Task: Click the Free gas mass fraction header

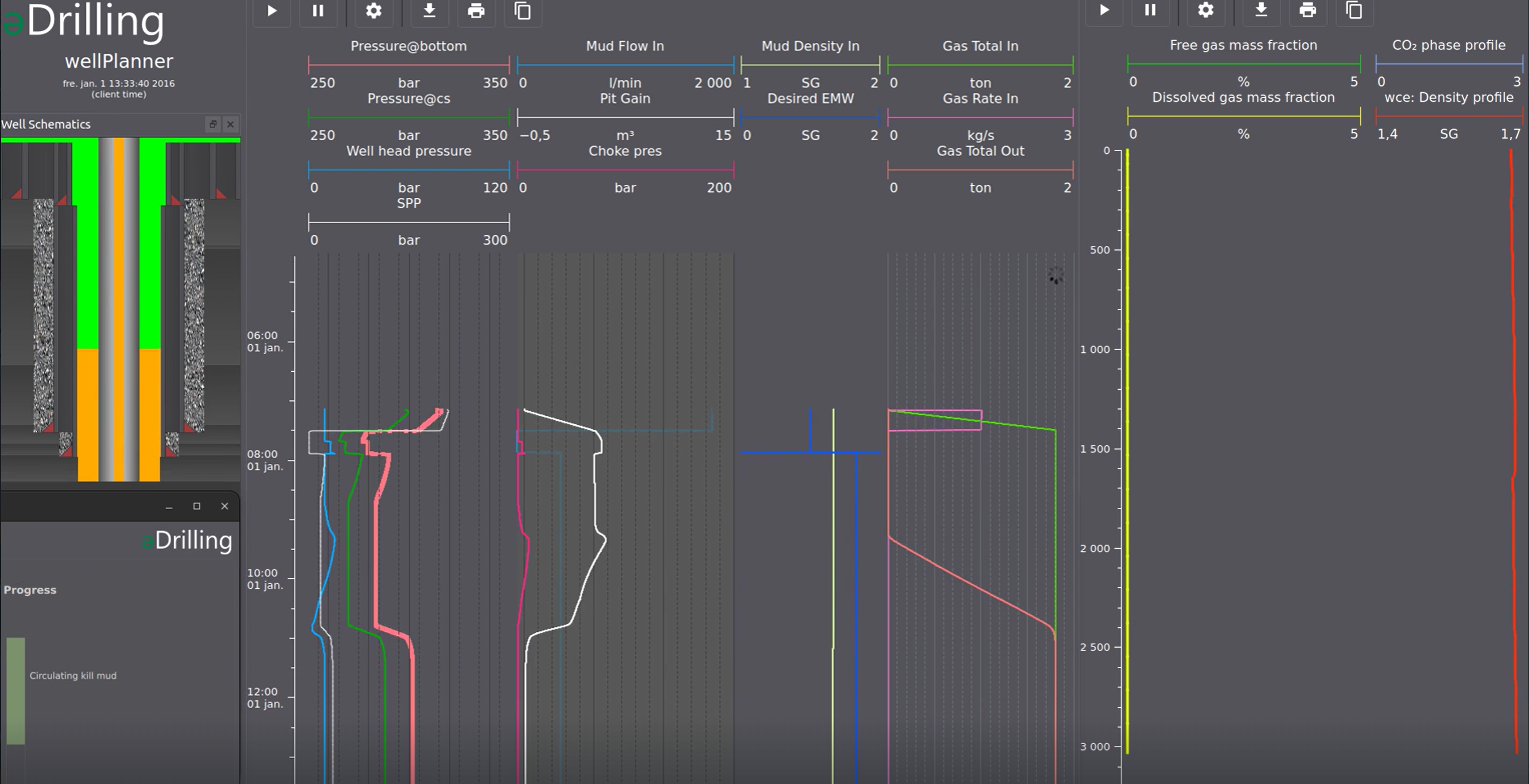Action: point(1243,45)
